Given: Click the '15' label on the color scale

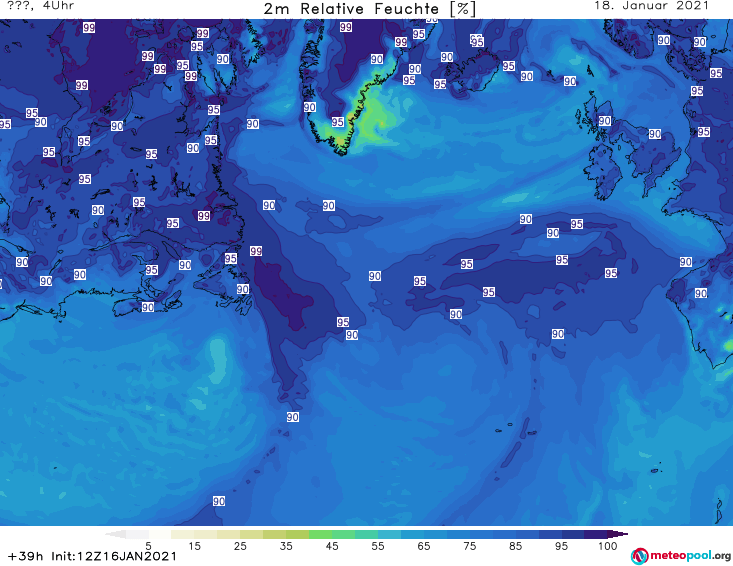Looking at the screenshot, I should [194, 545].
